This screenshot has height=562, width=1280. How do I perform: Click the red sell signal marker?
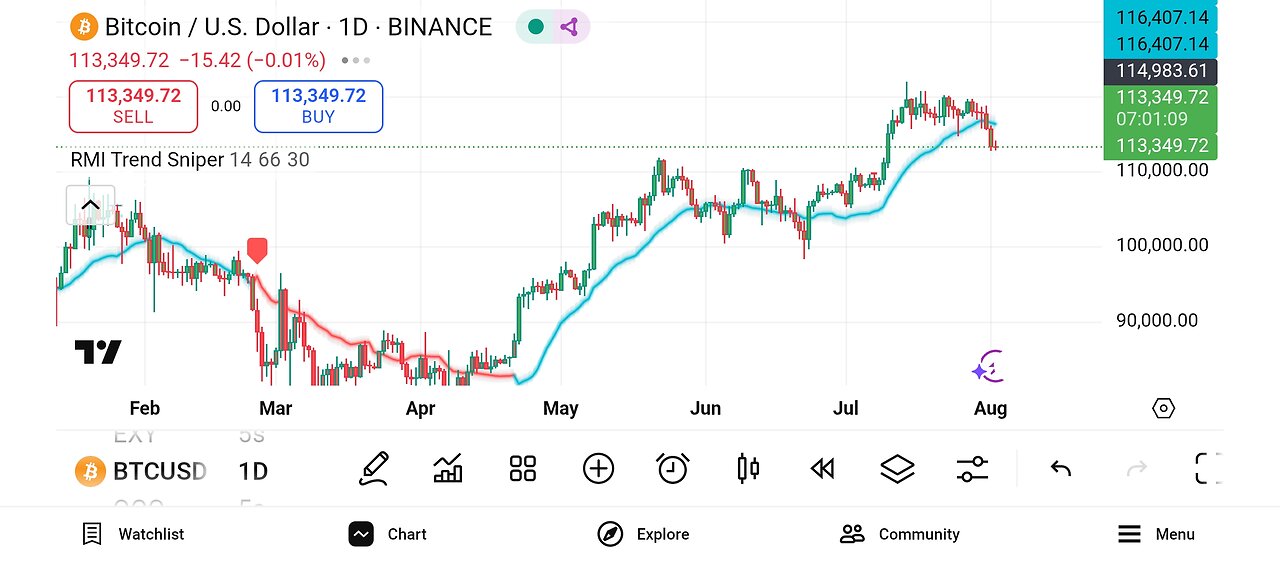257,250
